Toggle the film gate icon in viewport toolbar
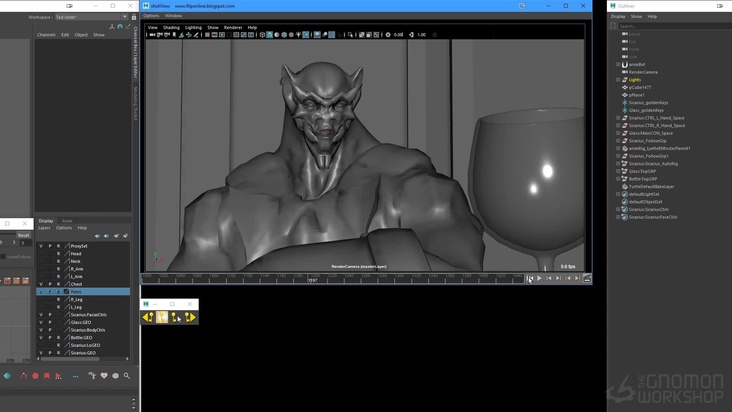The width and height of the screenshot is (732, 412). (x=214, y=35)
